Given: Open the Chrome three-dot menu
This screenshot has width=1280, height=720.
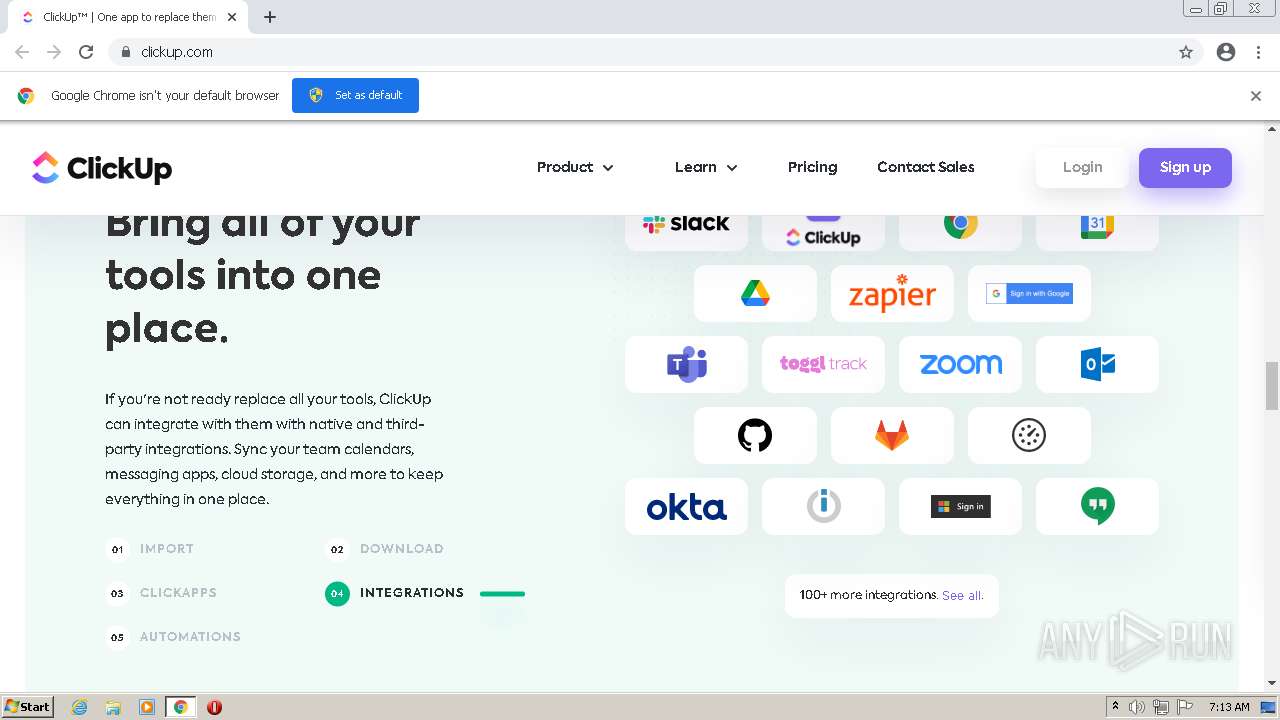Looking at the screenshot, I should (x=1258, y=52).
